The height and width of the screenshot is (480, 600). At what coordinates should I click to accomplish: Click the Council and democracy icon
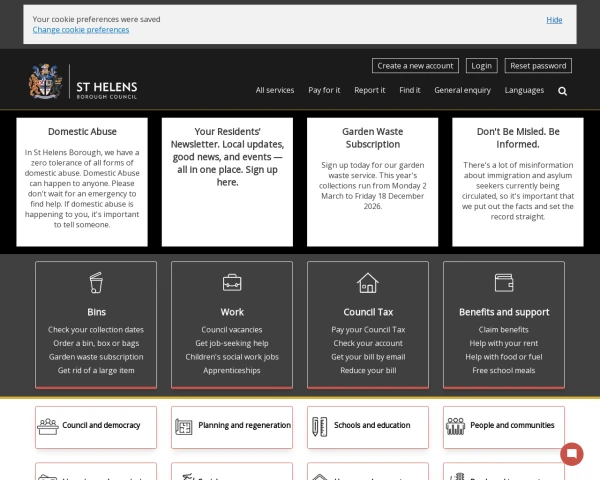(x=48, y=426)
